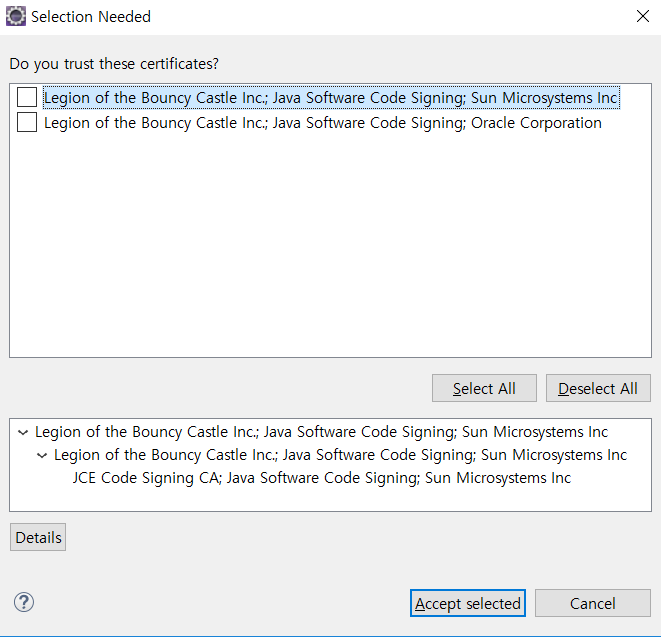
Task: Click Accept selected button
Action: [468, 603]
